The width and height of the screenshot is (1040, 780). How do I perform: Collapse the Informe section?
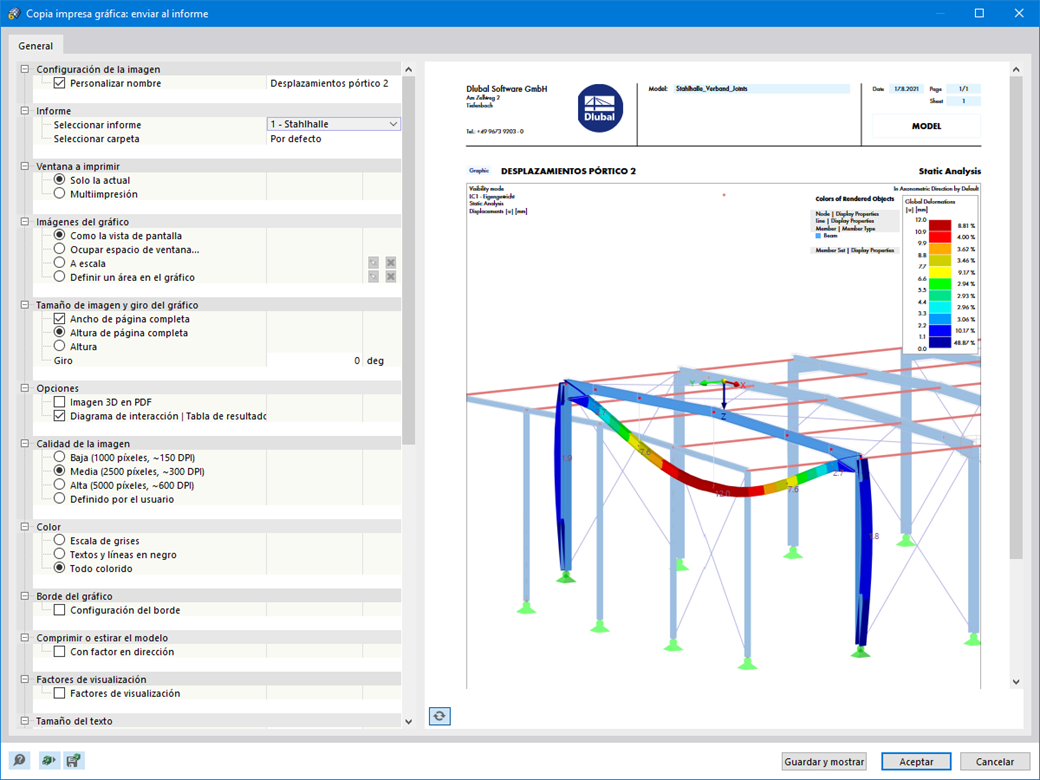[25, 111]
